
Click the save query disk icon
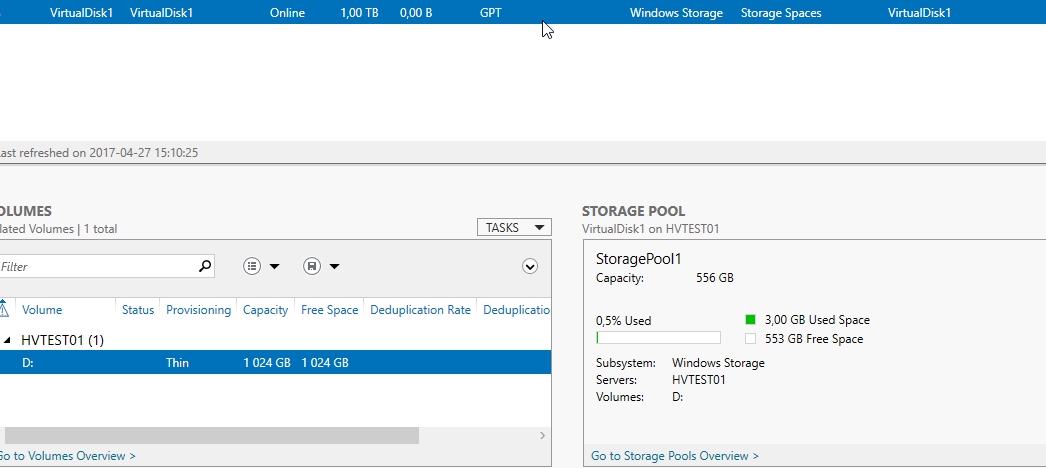tap(312, 266)
